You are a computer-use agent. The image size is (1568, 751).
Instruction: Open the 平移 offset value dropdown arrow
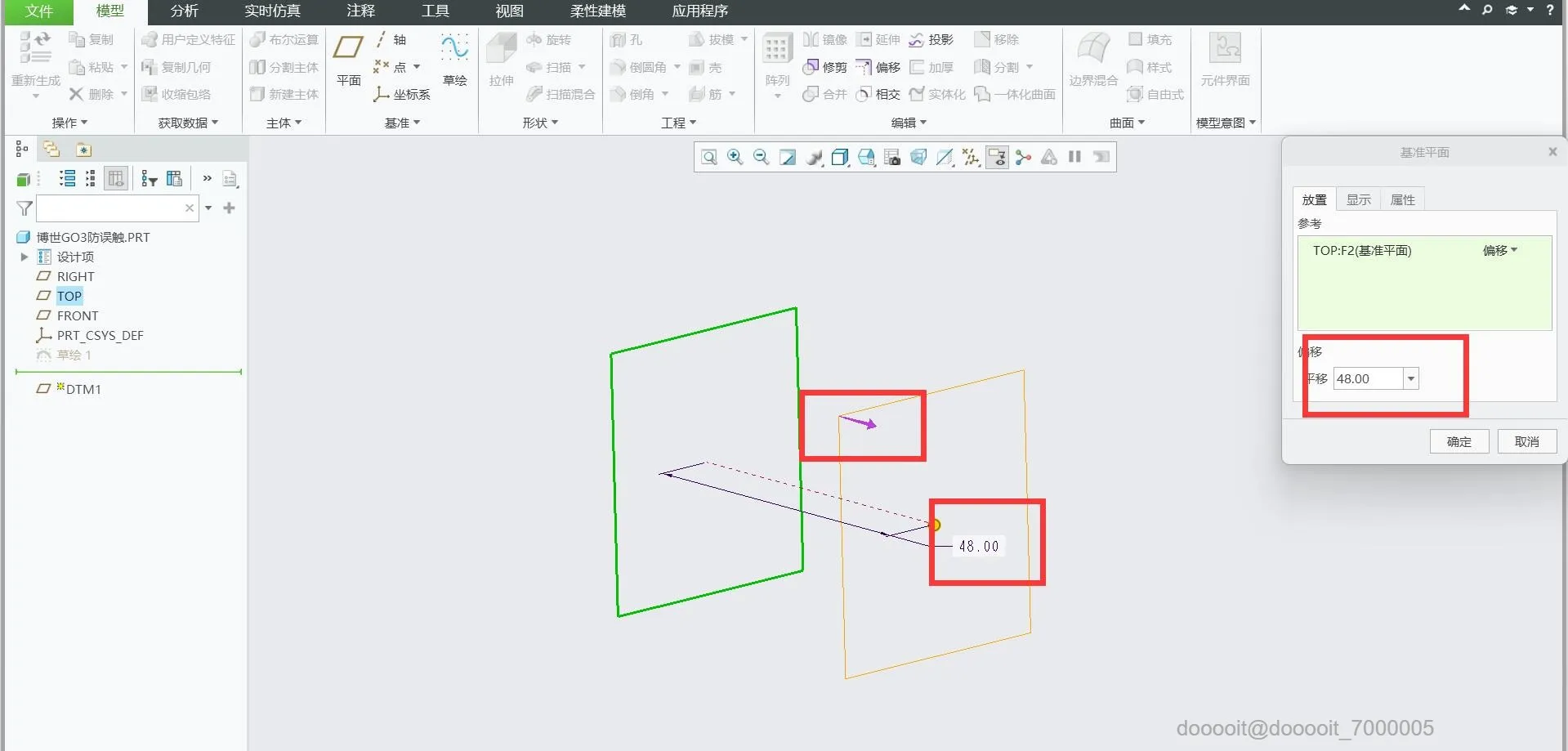(1410, 378)
